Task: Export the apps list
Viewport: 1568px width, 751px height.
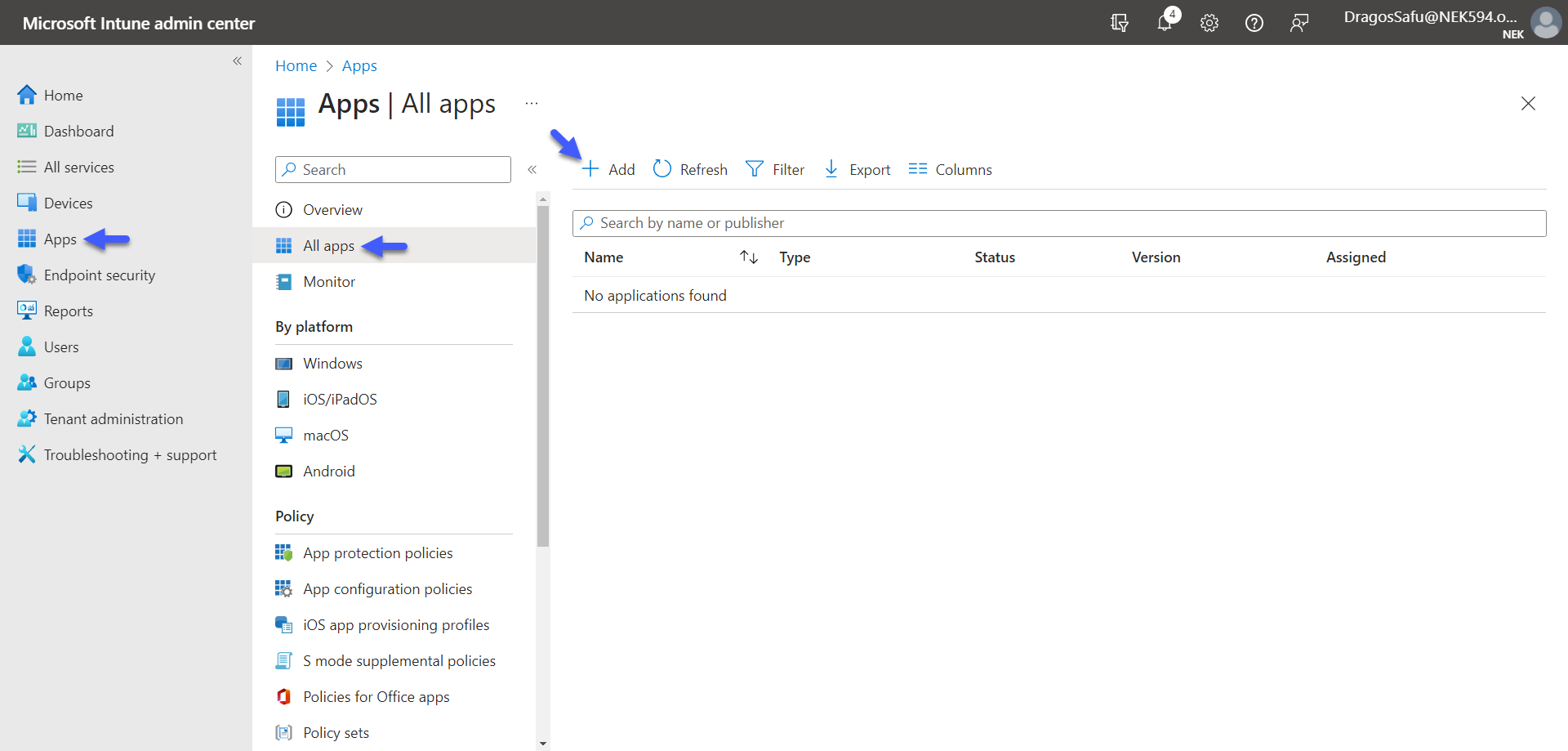Action: click(857, 169)
